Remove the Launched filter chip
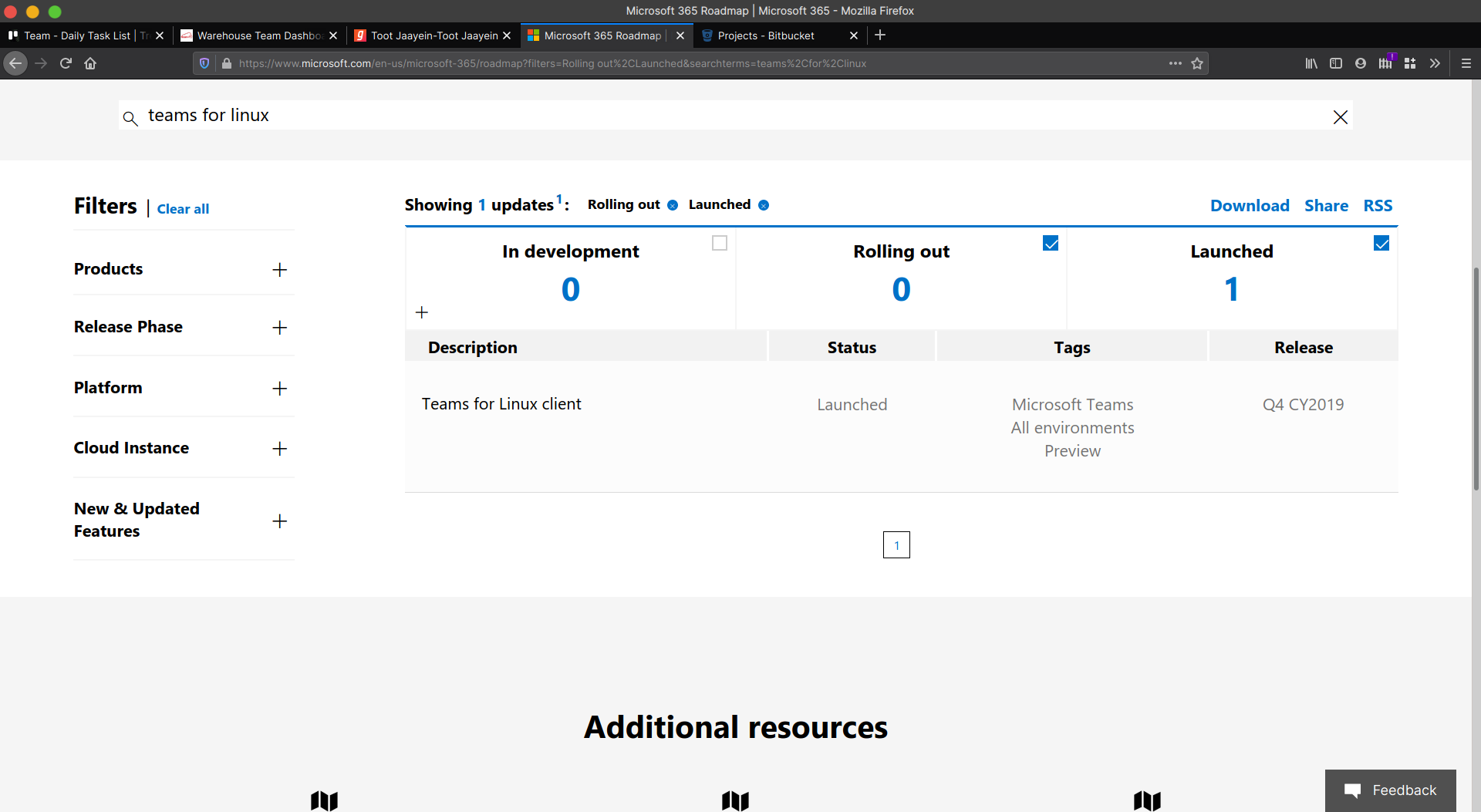This screenshot has height=812, width=1481. [764, 205]
